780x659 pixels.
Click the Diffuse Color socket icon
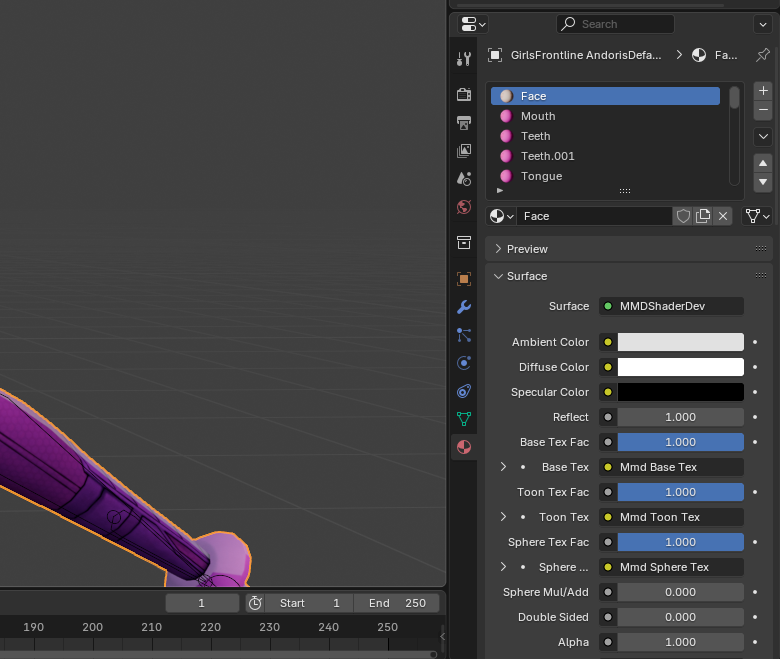click(608, 367)
